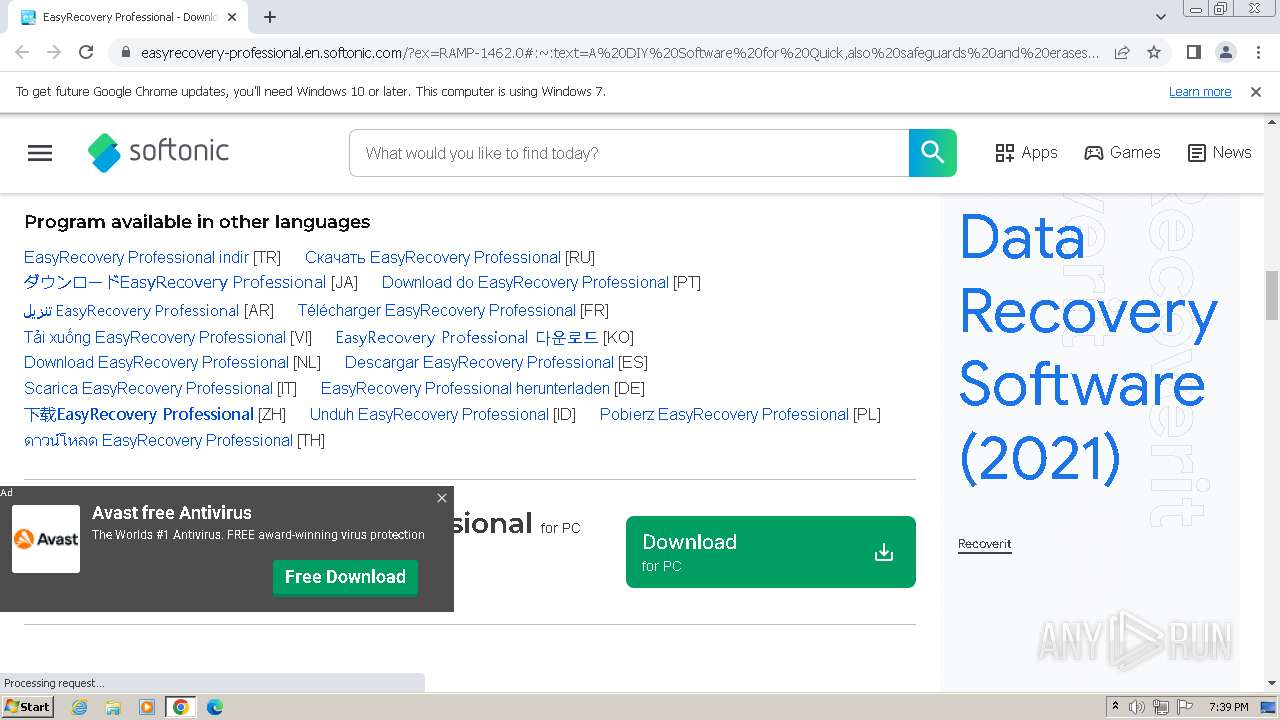Open the Action Center flag icon
Viewport: 1280px width, 720px height.
[x=1185, y=707]
